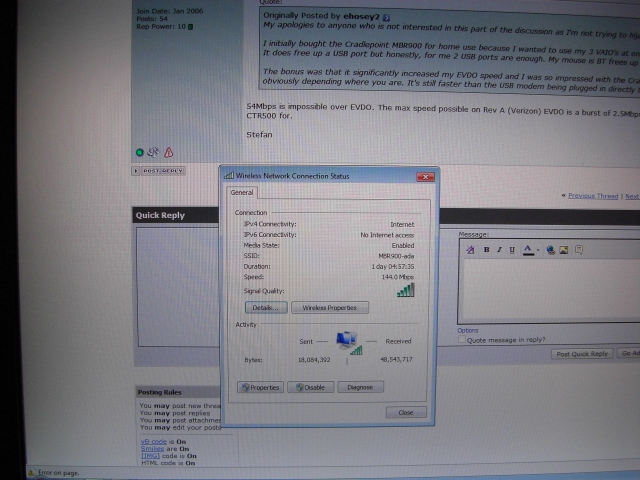Click the Duration value 1 day 04:57:35
640x480 pixels.
click(x=393, y=267)
